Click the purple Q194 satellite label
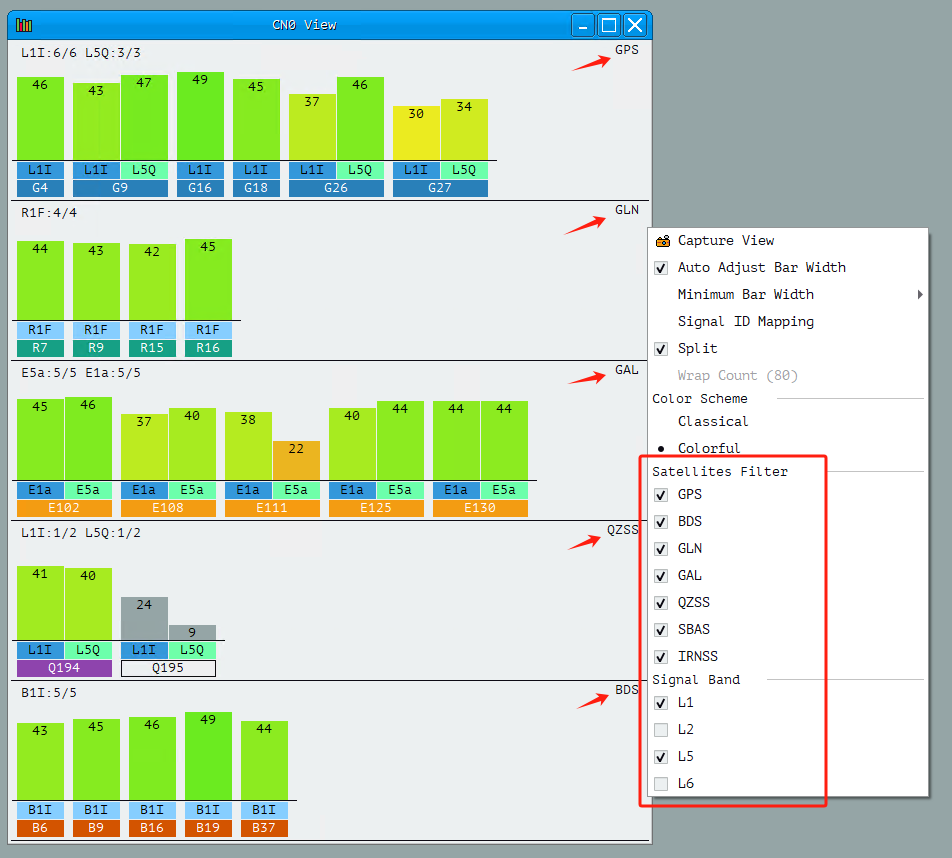Screen dimensions: 952x858 point(64,668)
